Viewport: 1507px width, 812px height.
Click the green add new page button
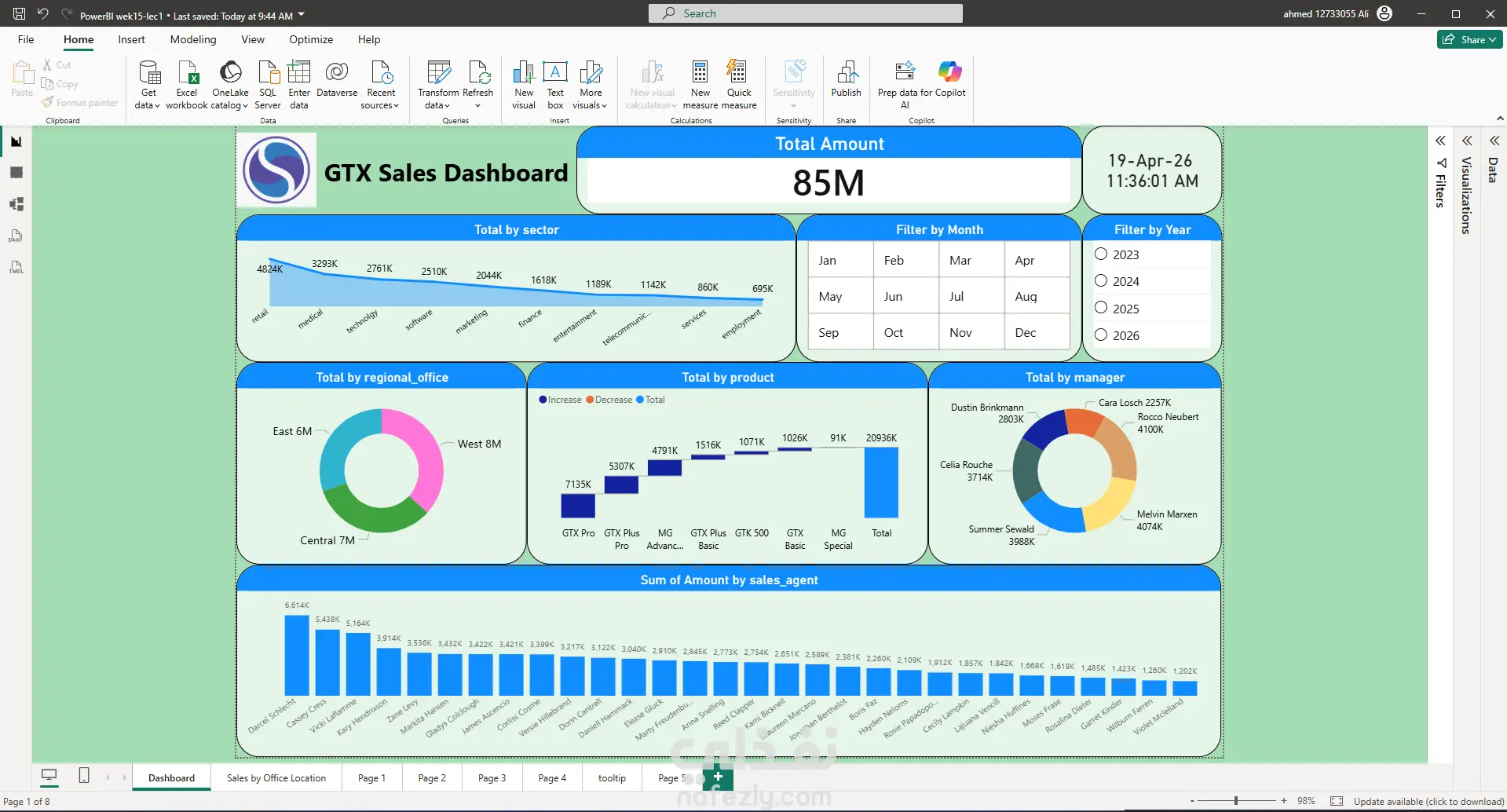click(718, 777)
